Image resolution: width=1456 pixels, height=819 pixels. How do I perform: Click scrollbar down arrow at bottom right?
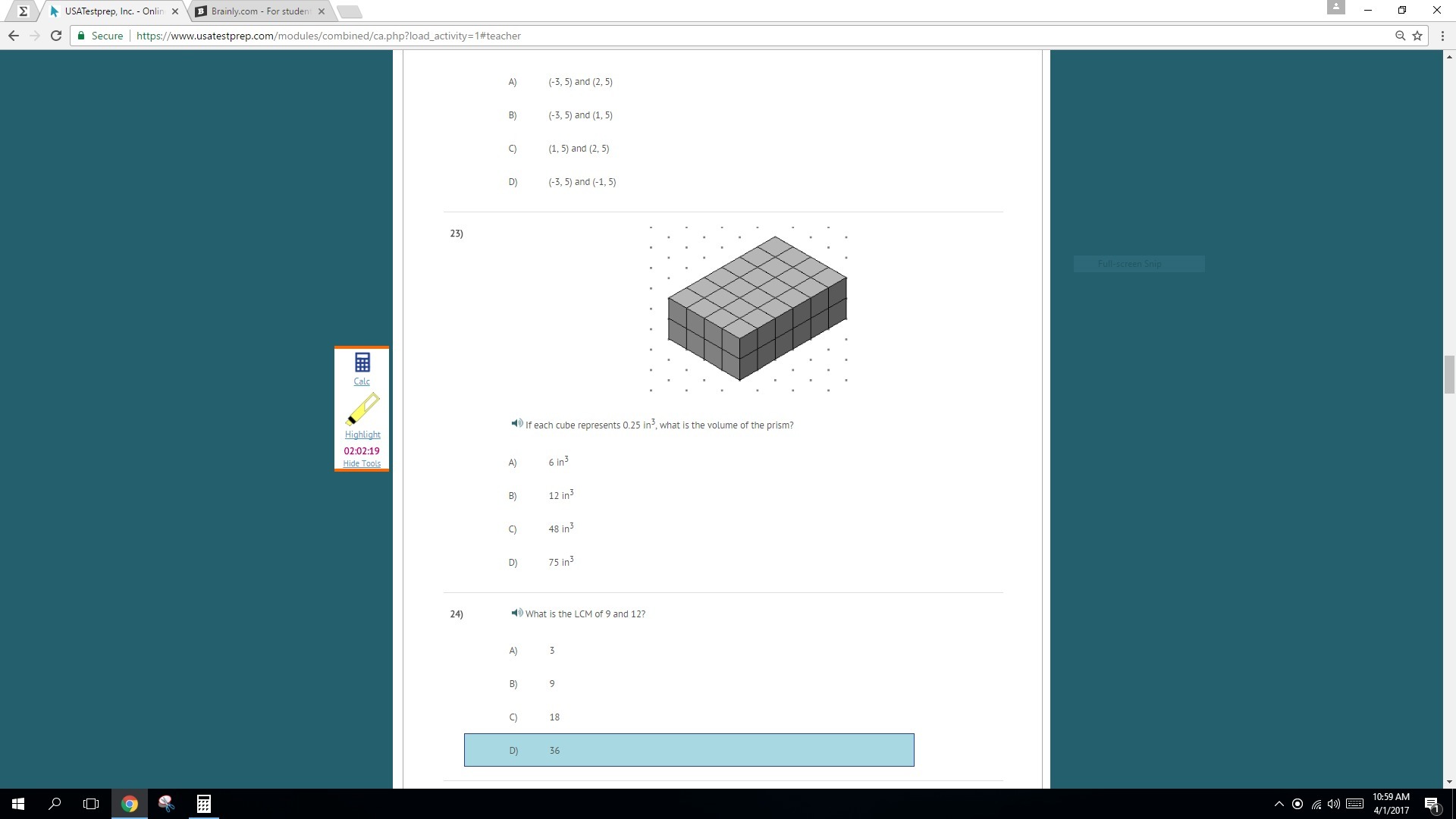1449,782
